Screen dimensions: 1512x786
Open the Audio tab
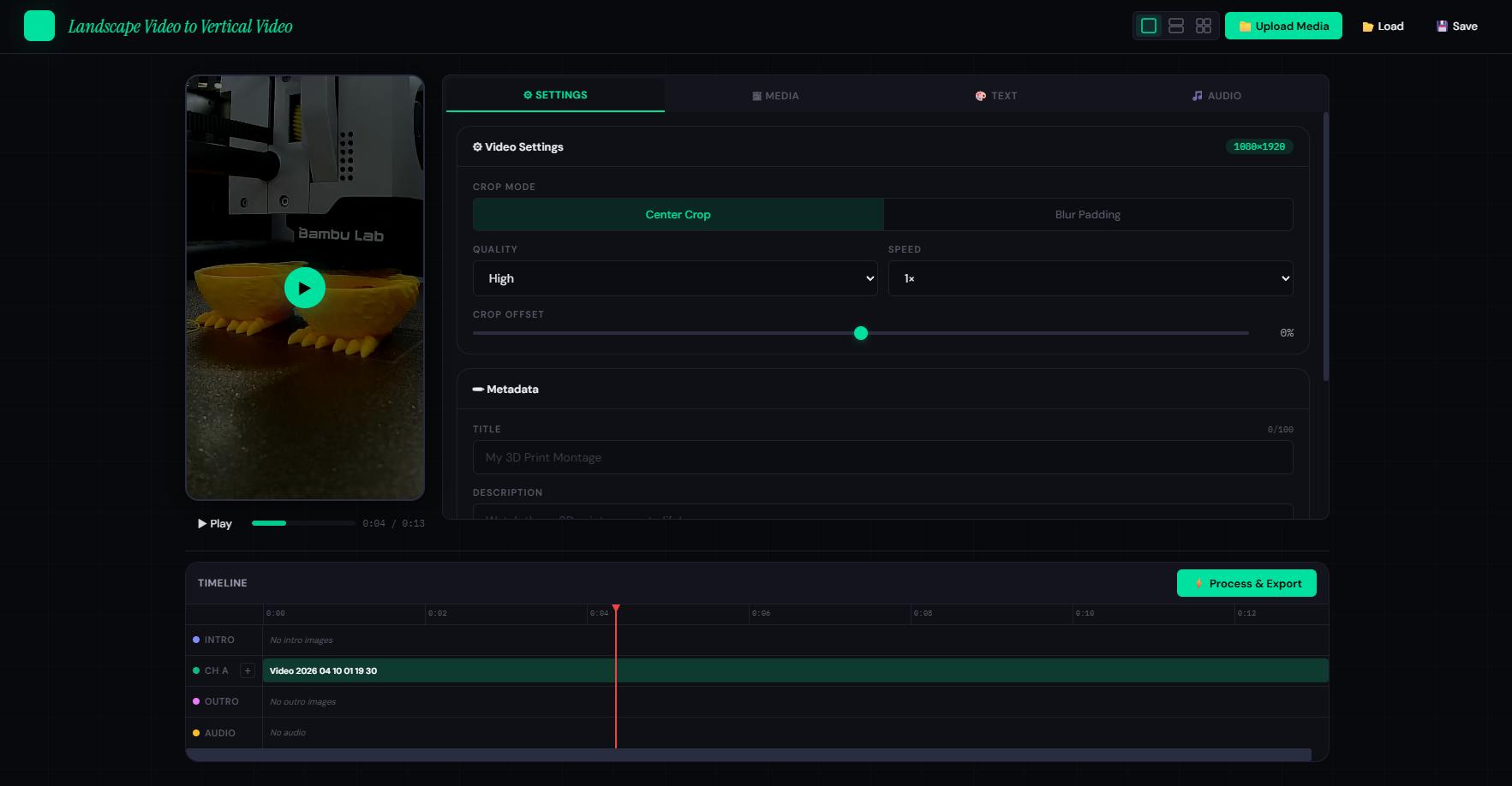(1216, 96)
